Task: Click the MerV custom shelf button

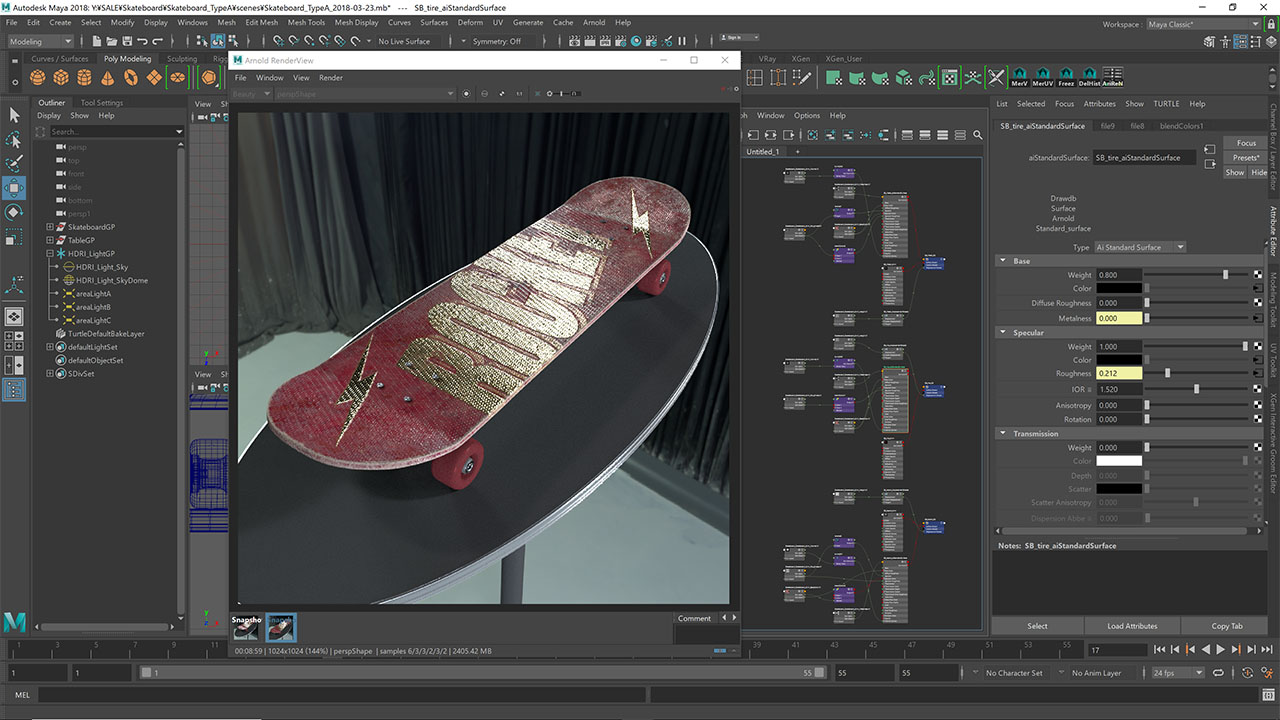Action: tap(1020, 77)
